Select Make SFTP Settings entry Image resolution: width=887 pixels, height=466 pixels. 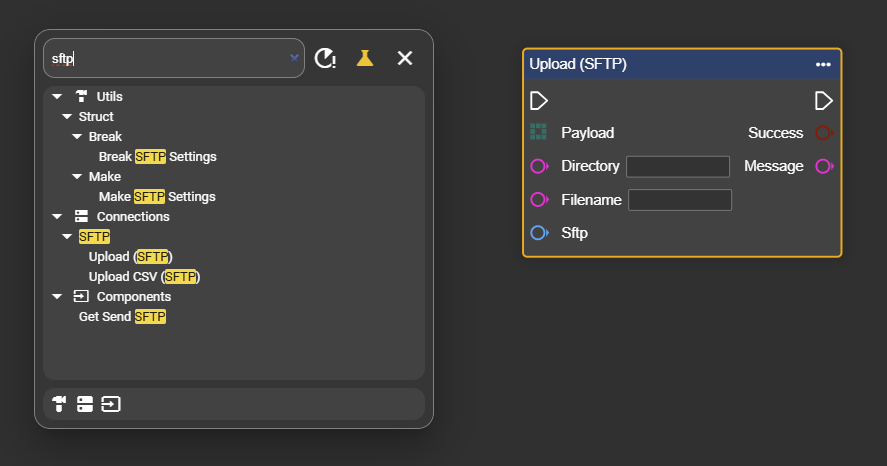click(157, 197)
